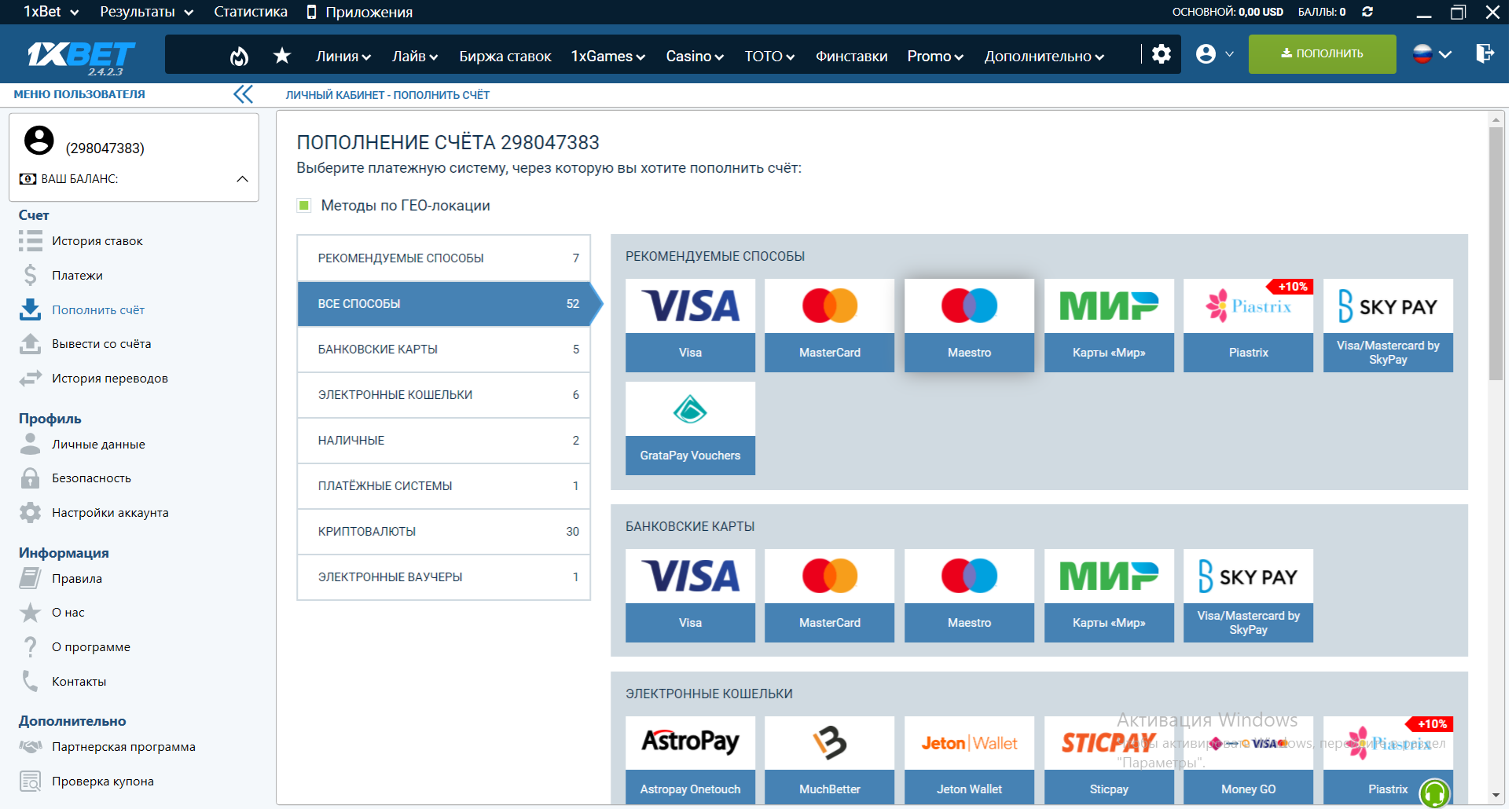
Task: Open favorites with the star icon
Action: point(282,56)
